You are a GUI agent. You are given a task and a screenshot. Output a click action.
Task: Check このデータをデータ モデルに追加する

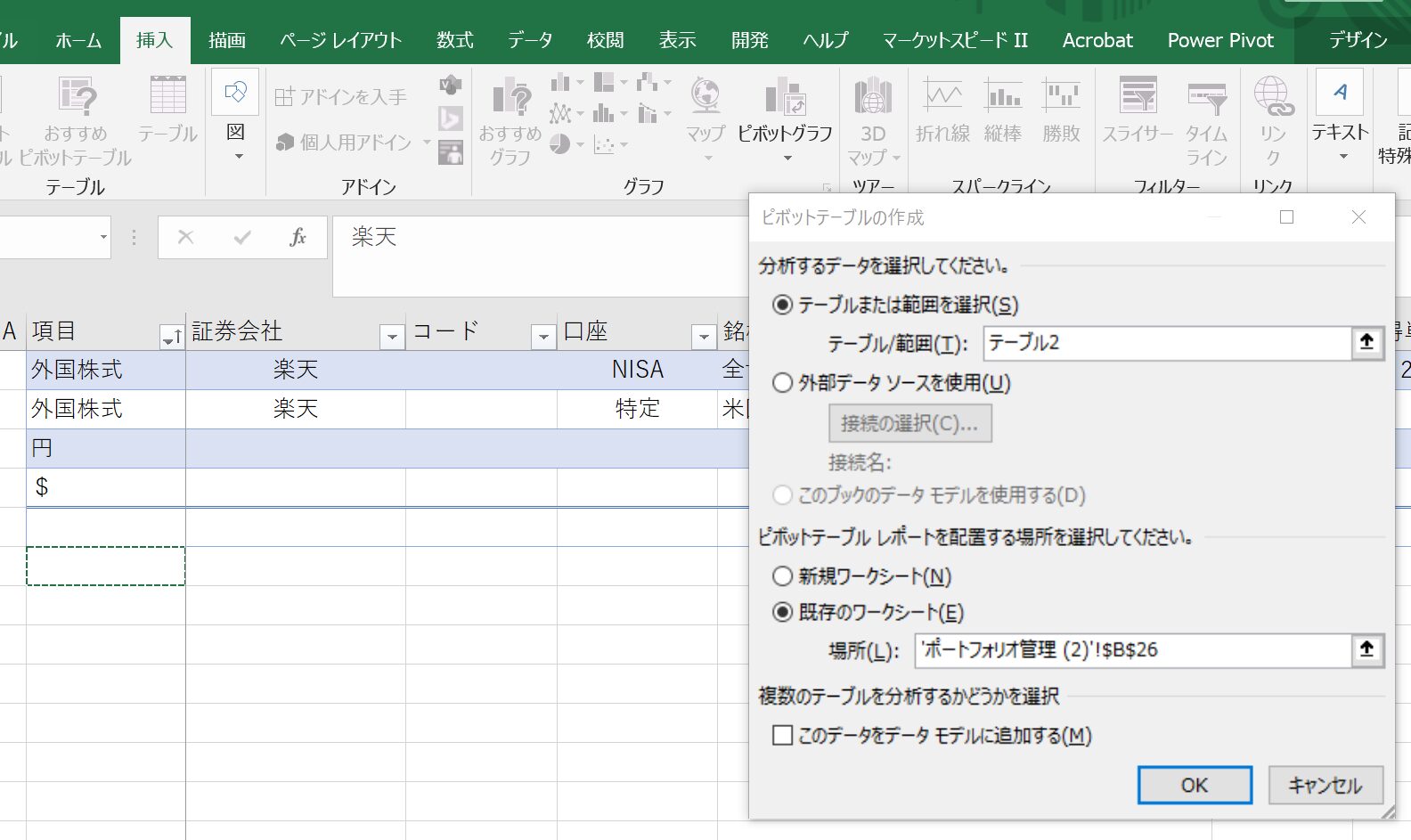click(x=782, y=735)
